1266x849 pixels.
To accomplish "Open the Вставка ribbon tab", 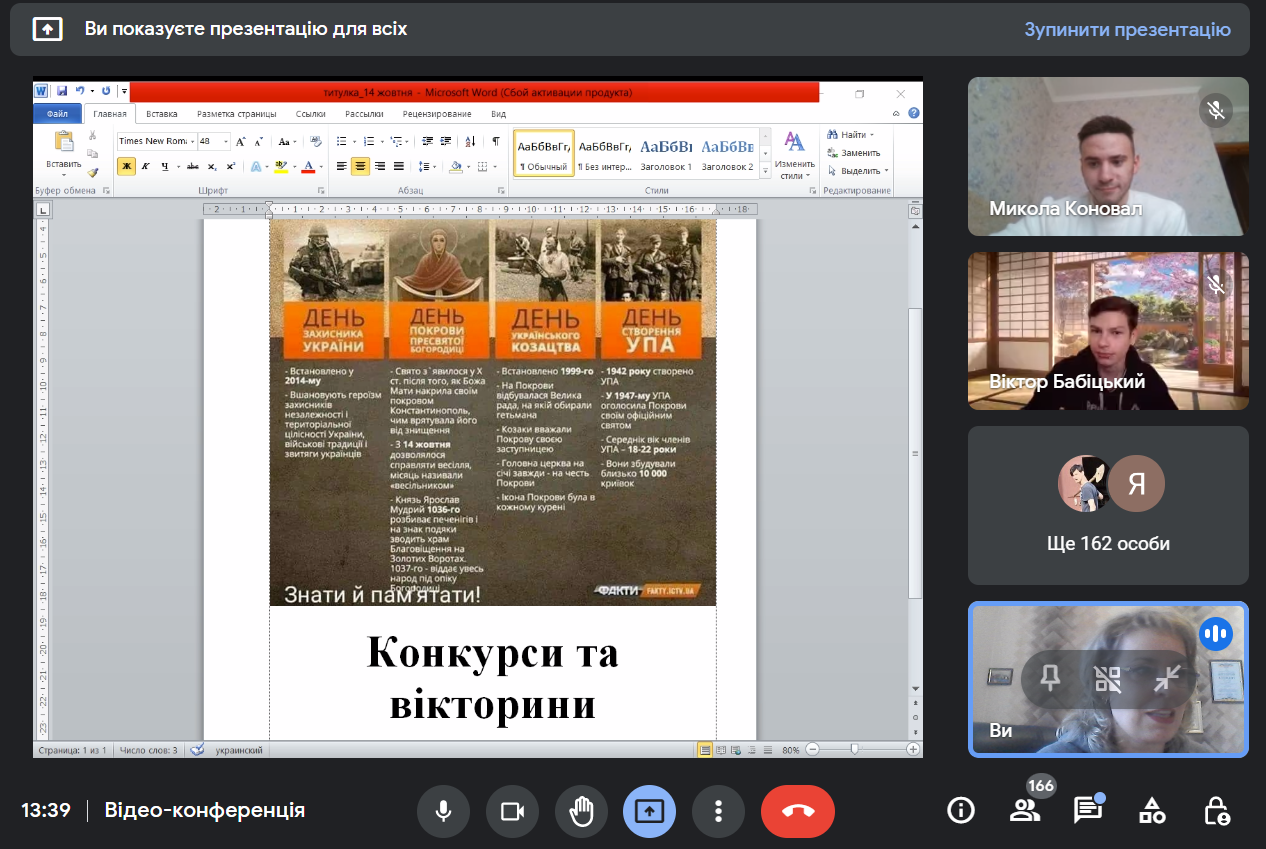I will click(x=161, y=114).
